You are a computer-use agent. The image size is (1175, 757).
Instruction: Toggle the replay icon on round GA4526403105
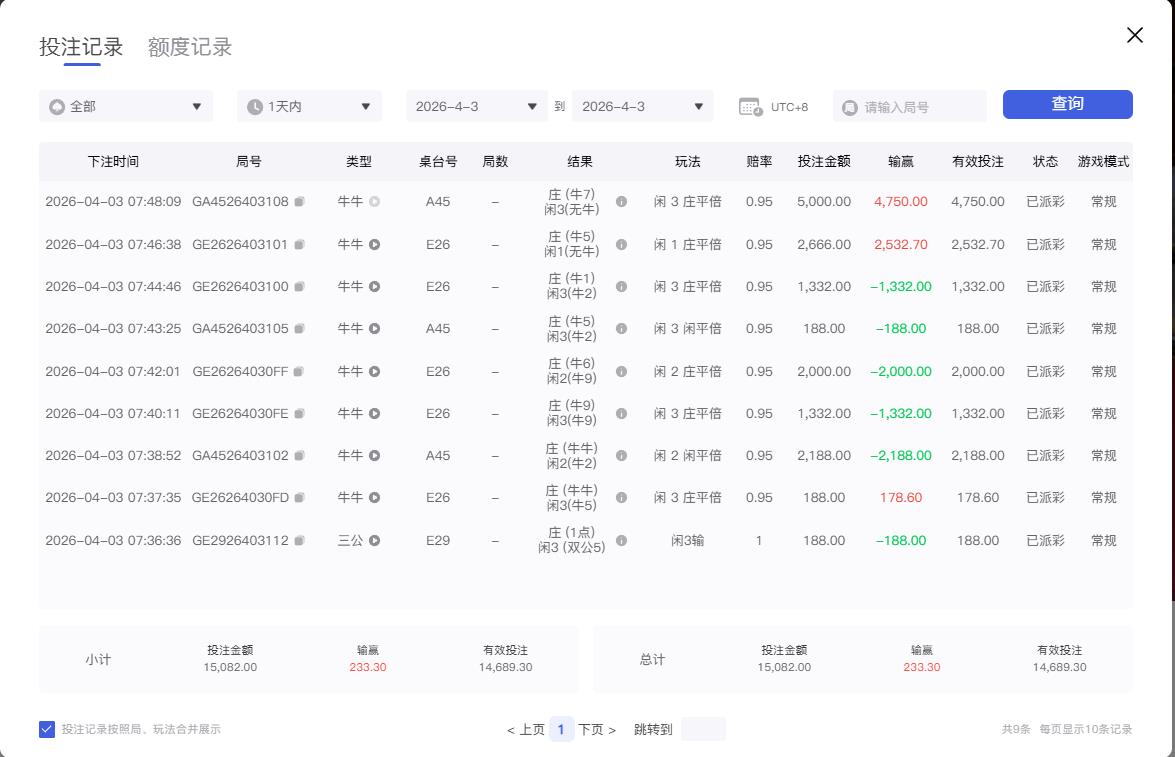(x=372, y=329)
